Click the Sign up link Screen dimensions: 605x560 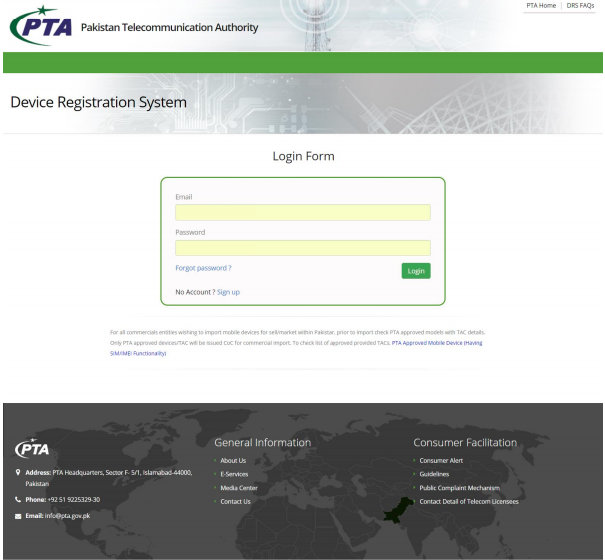pyautogui.click(x=228, y=292)
